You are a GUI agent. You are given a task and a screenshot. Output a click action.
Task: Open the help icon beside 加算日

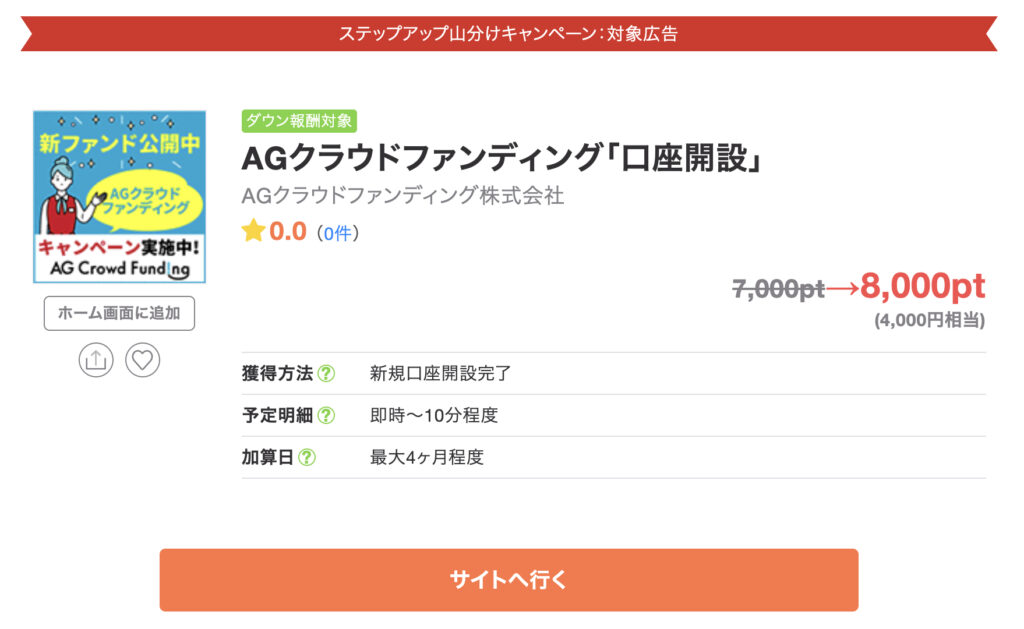307,458
